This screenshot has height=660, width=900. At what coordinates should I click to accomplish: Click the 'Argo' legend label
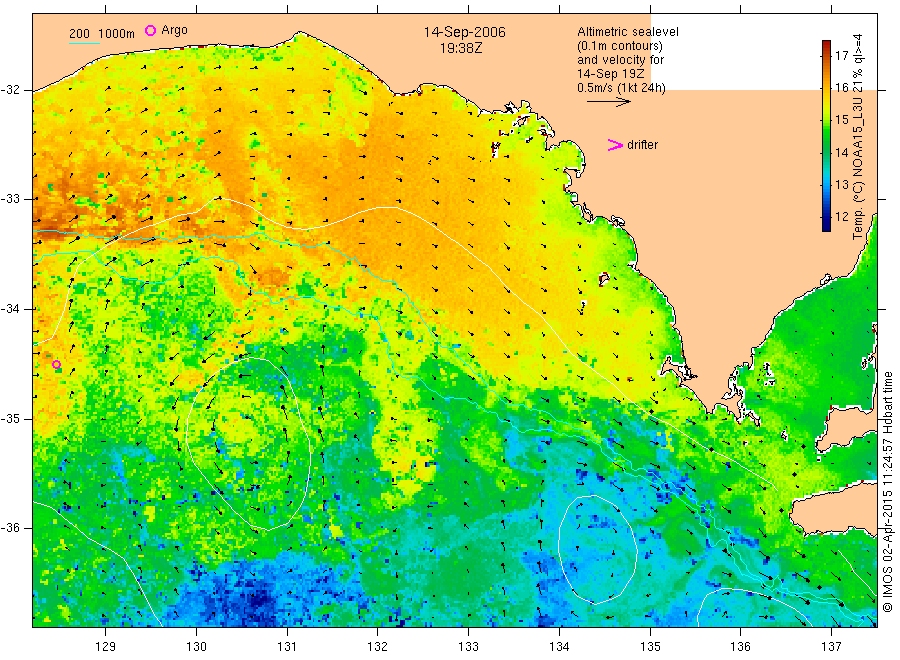tap(174, 30)
